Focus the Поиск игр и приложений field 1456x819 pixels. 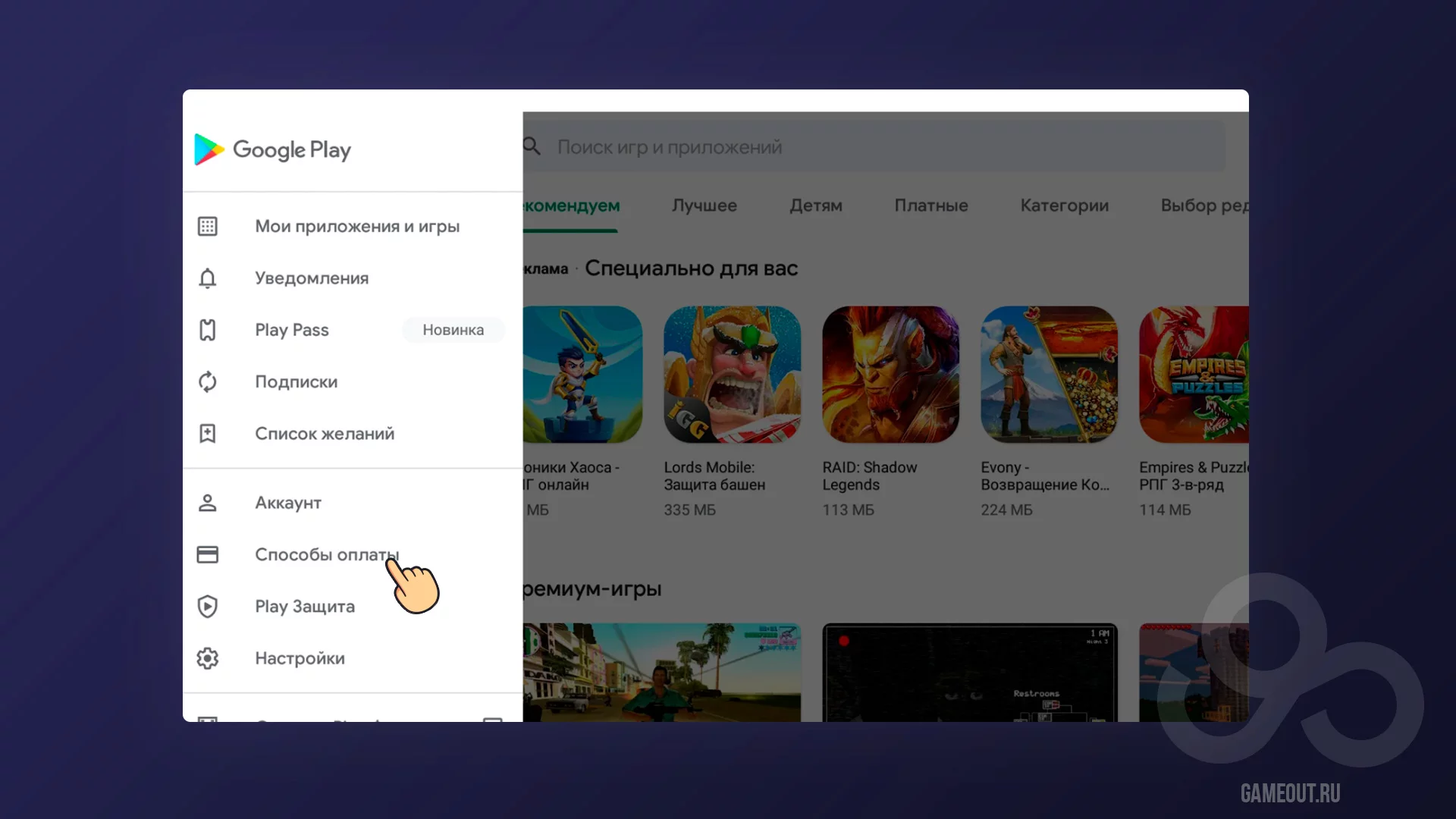click(x=872, y=147)
